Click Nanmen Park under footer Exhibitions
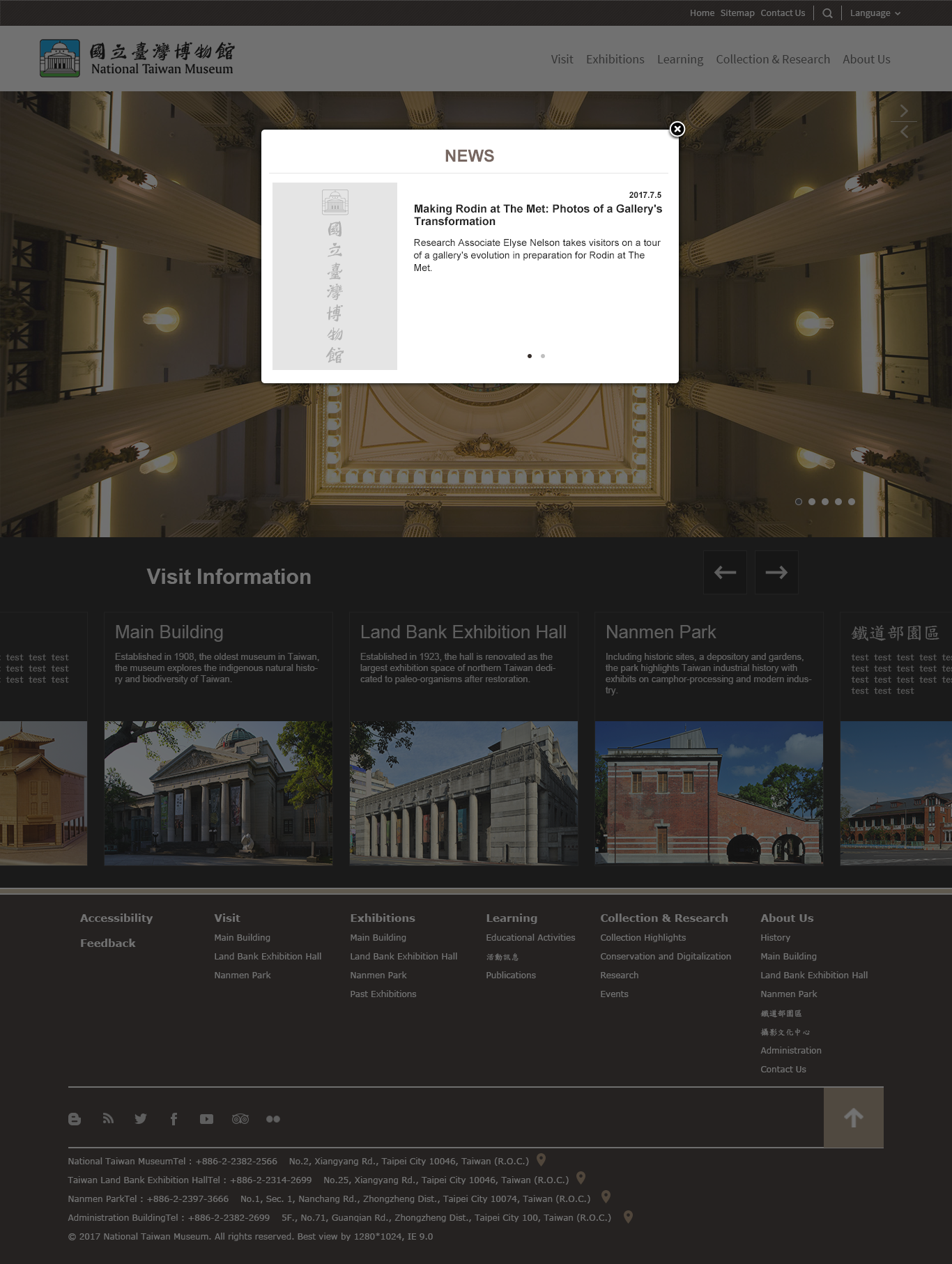This screenshot has width=952, height=1264. point(378,976)
